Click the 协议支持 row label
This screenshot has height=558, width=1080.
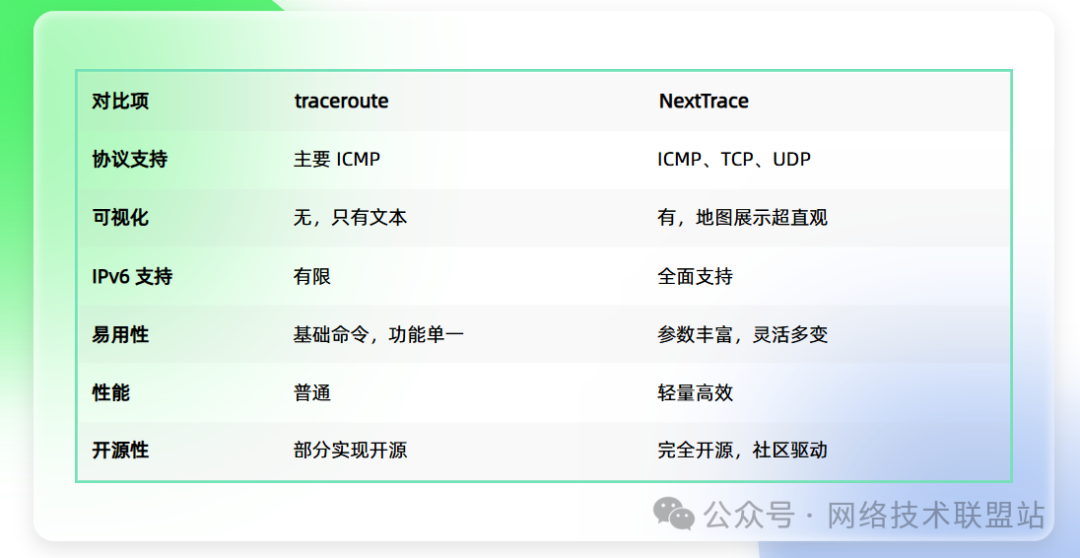129,160
